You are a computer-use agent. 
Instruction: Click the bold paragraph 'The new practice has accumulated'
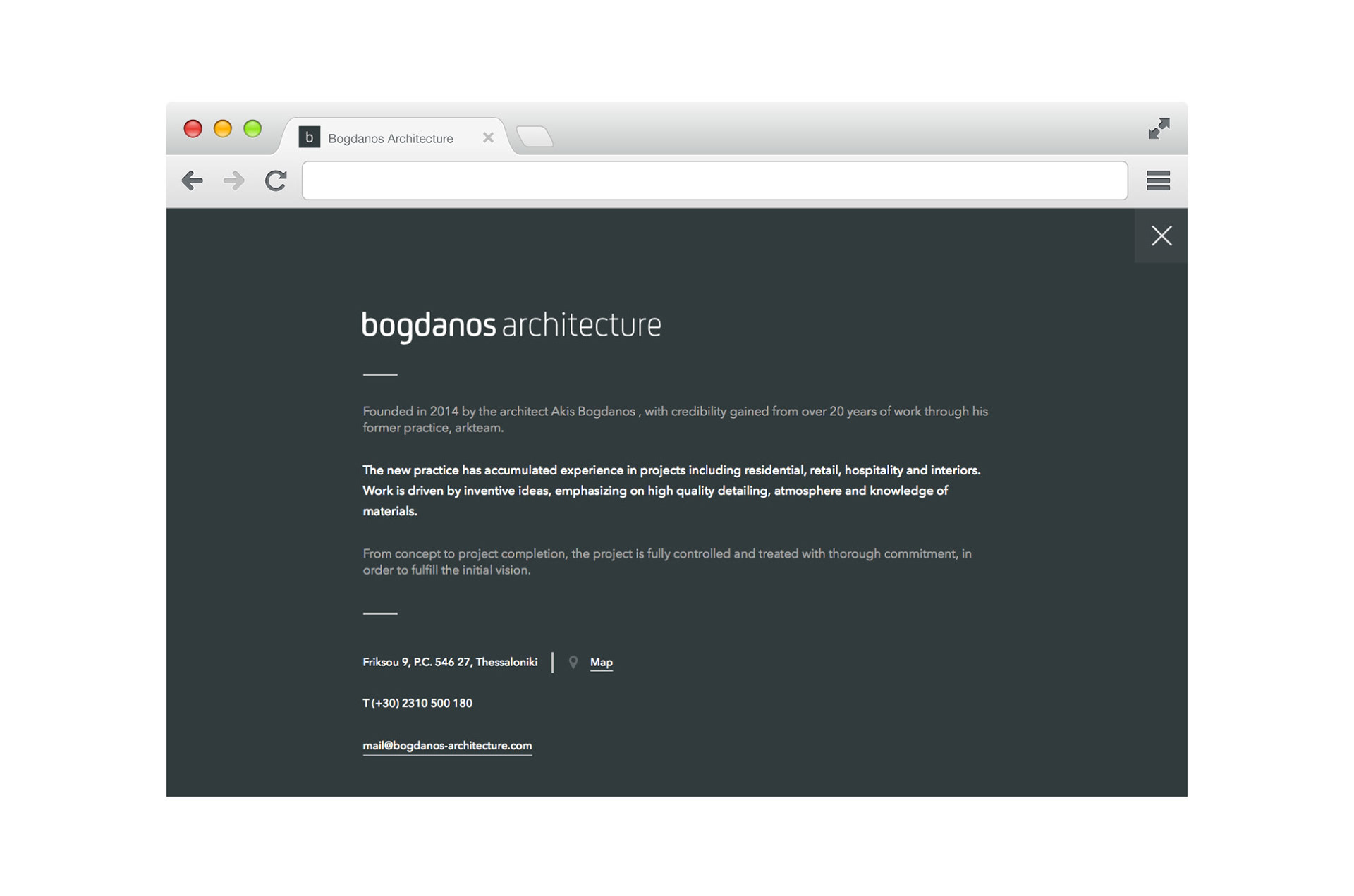point(671,491)
